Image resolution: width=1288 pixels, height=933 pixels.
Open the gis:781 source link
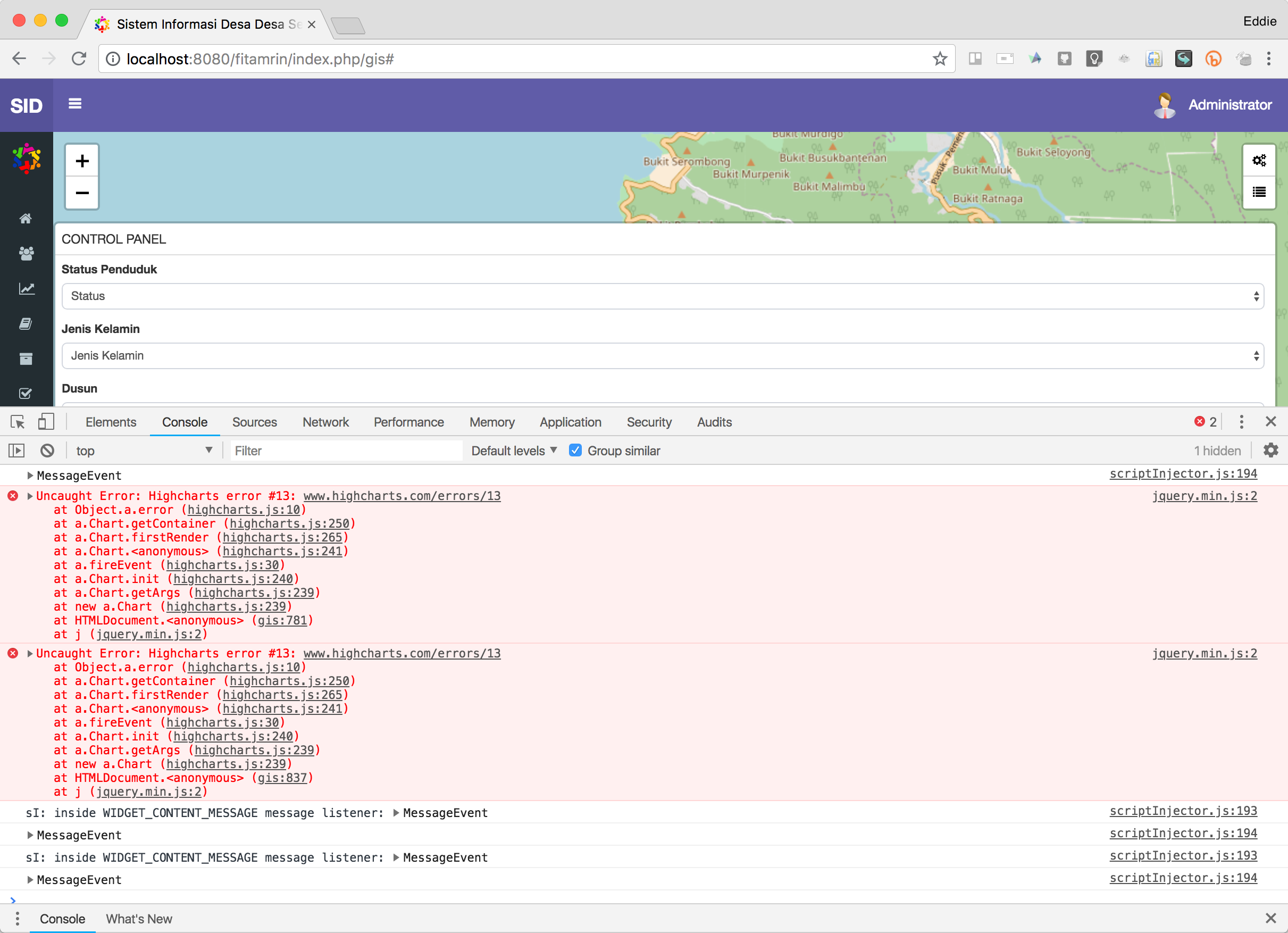click(x=282, y=620)
